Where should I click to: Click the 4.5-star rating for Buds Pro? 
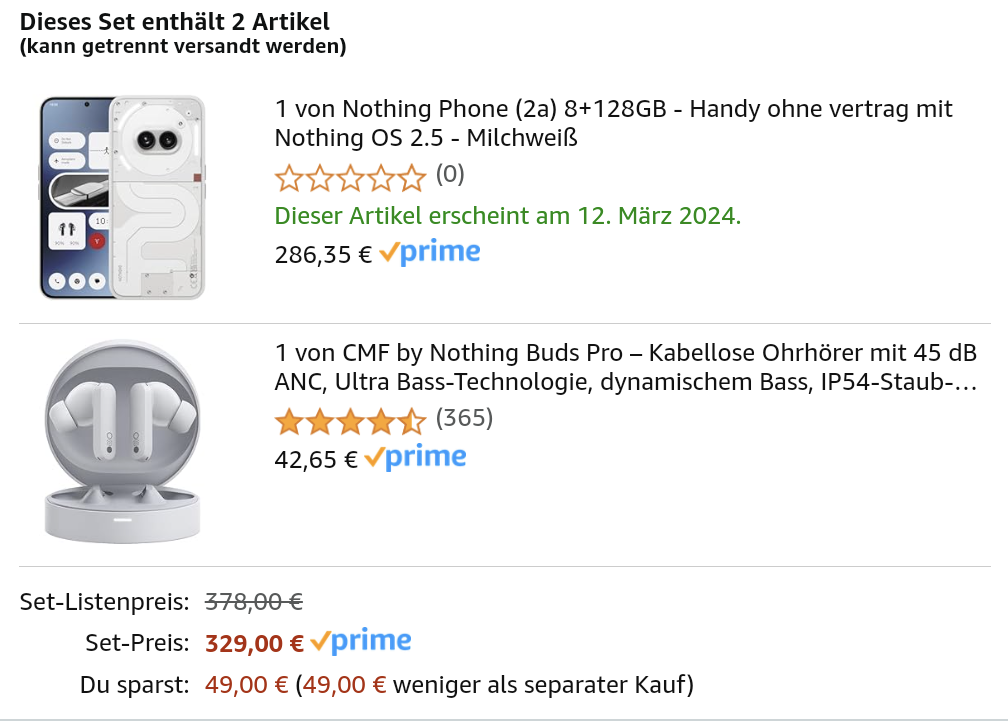click(350, 420)
